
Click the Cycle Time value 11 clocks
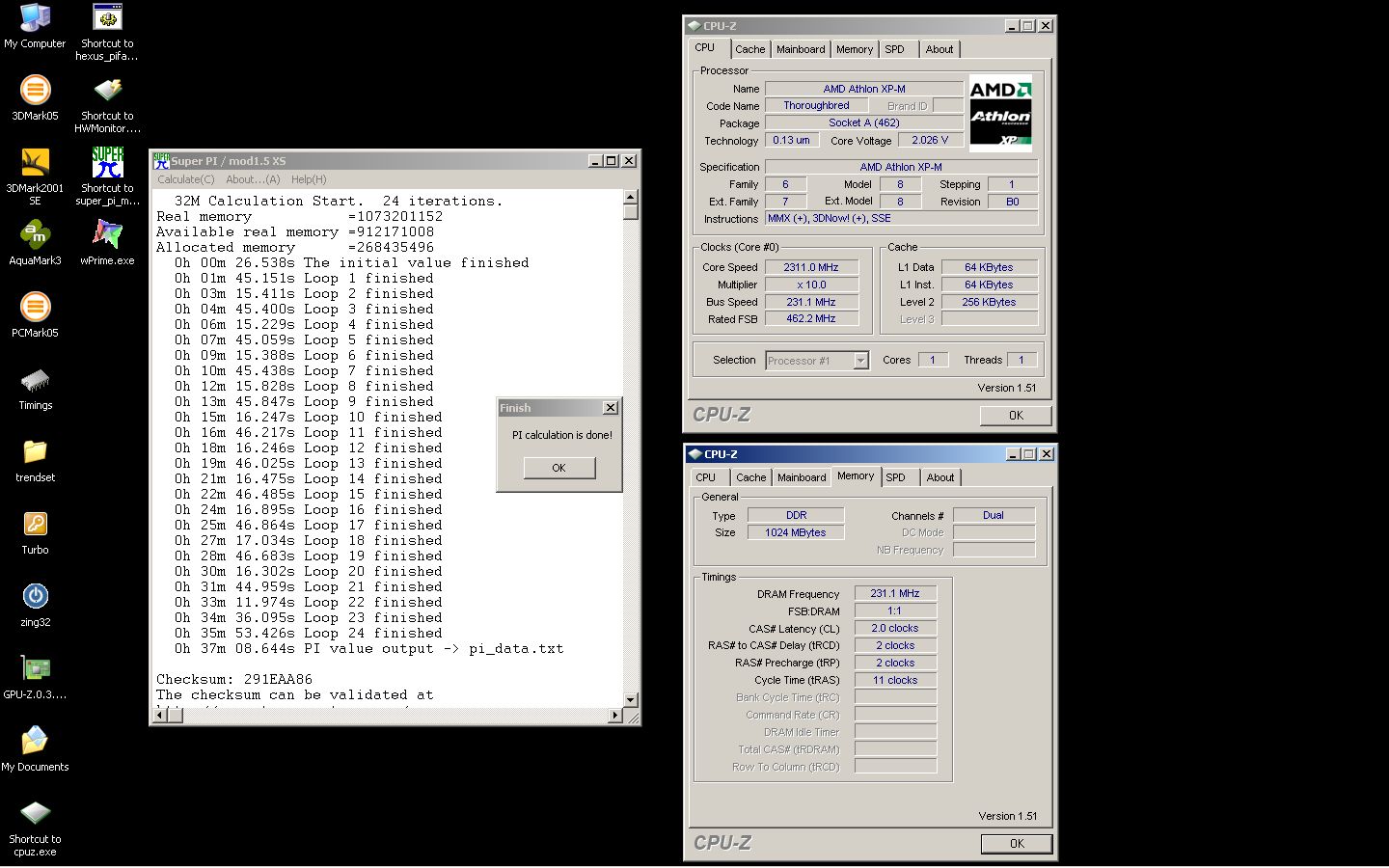(895, 680)
